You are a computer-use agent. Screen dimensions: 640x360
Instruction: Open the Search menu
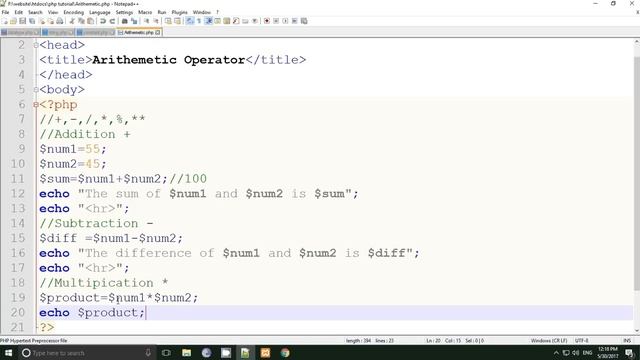tap(35, 12)
